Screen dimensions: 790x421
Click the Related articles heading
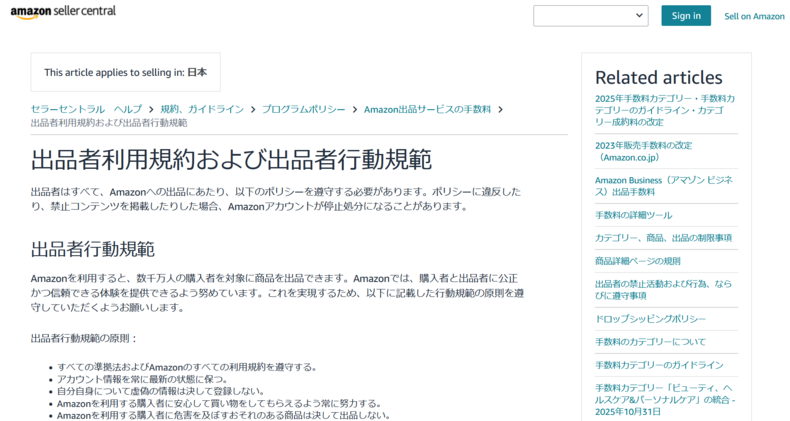point(659,77)
